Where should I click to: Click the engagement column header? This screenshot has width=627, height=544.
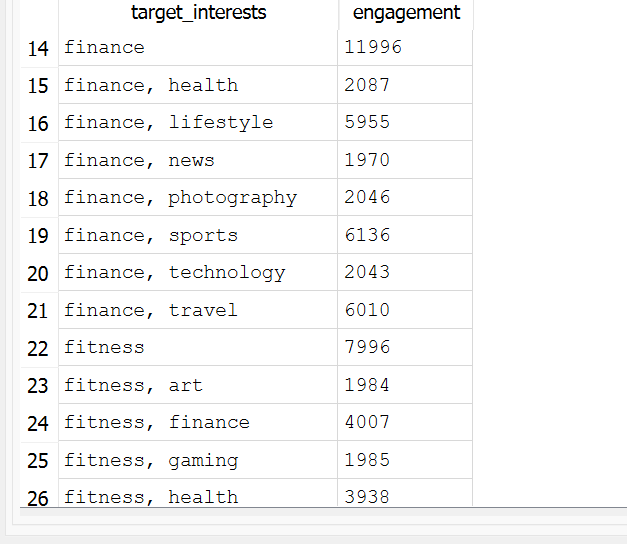tap(406, 13)
